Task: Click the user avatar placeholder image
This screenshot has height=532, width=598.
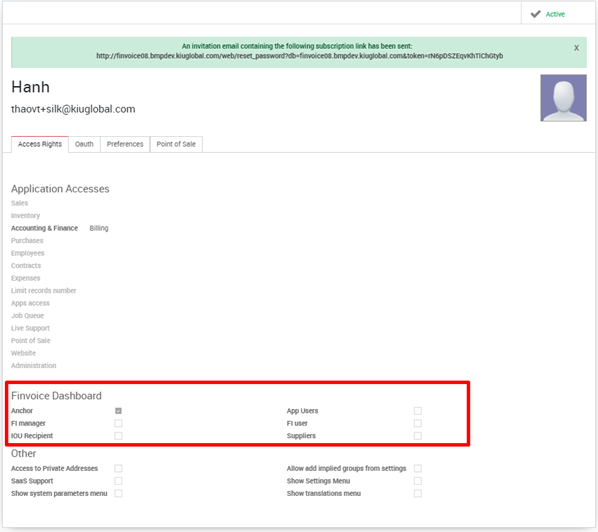Action: click(x=563, y=98)
